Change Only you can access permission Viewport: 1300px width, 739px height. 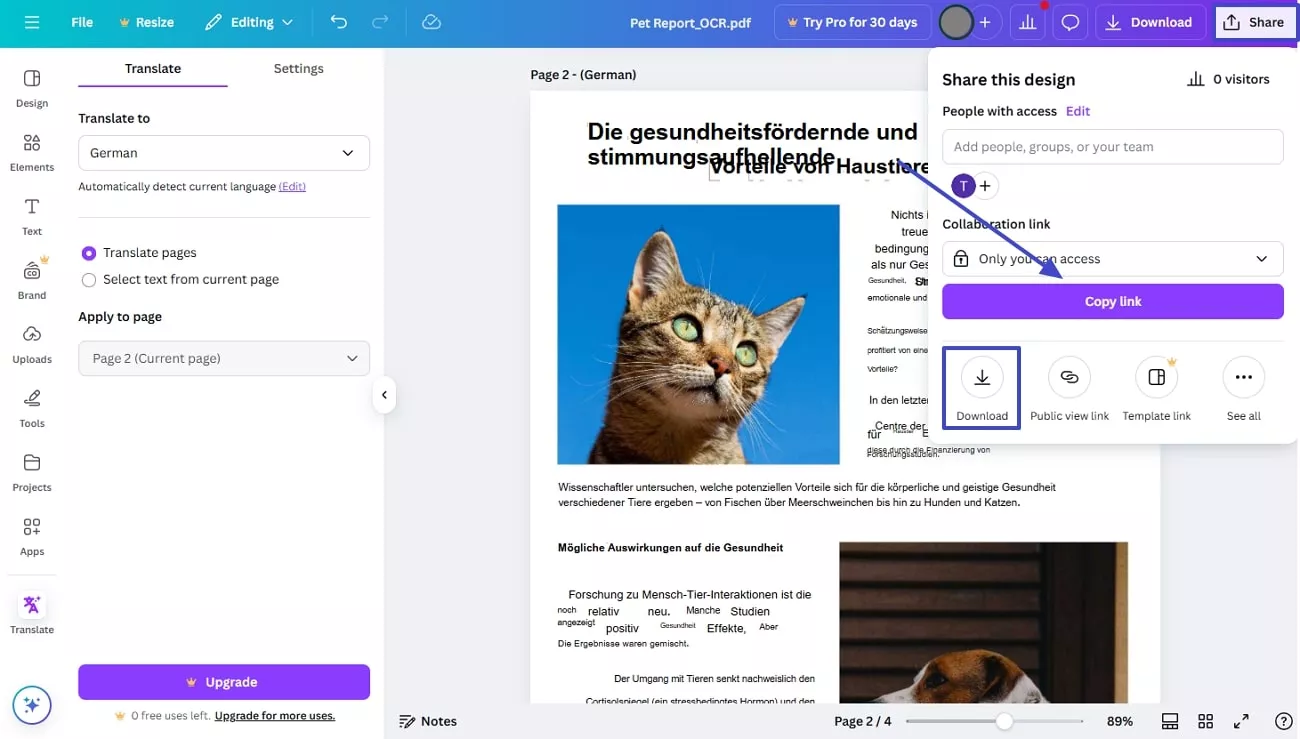tap(1112, 258)
